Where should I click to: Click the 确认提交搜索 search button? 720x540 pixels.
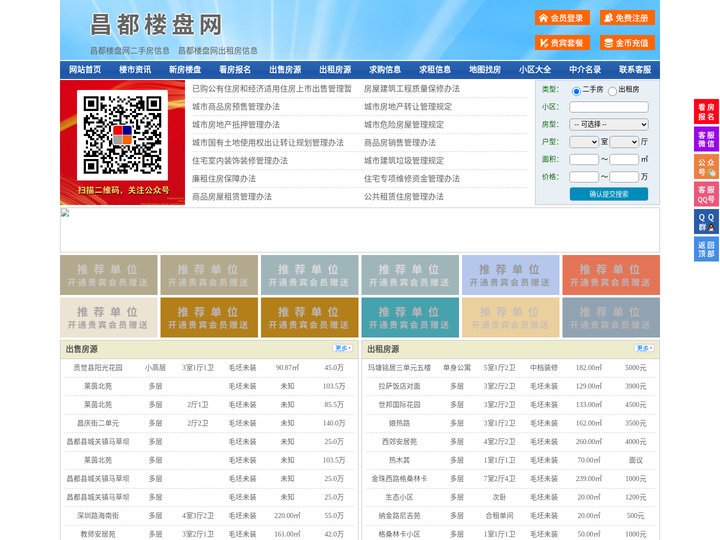coord(609,194)
